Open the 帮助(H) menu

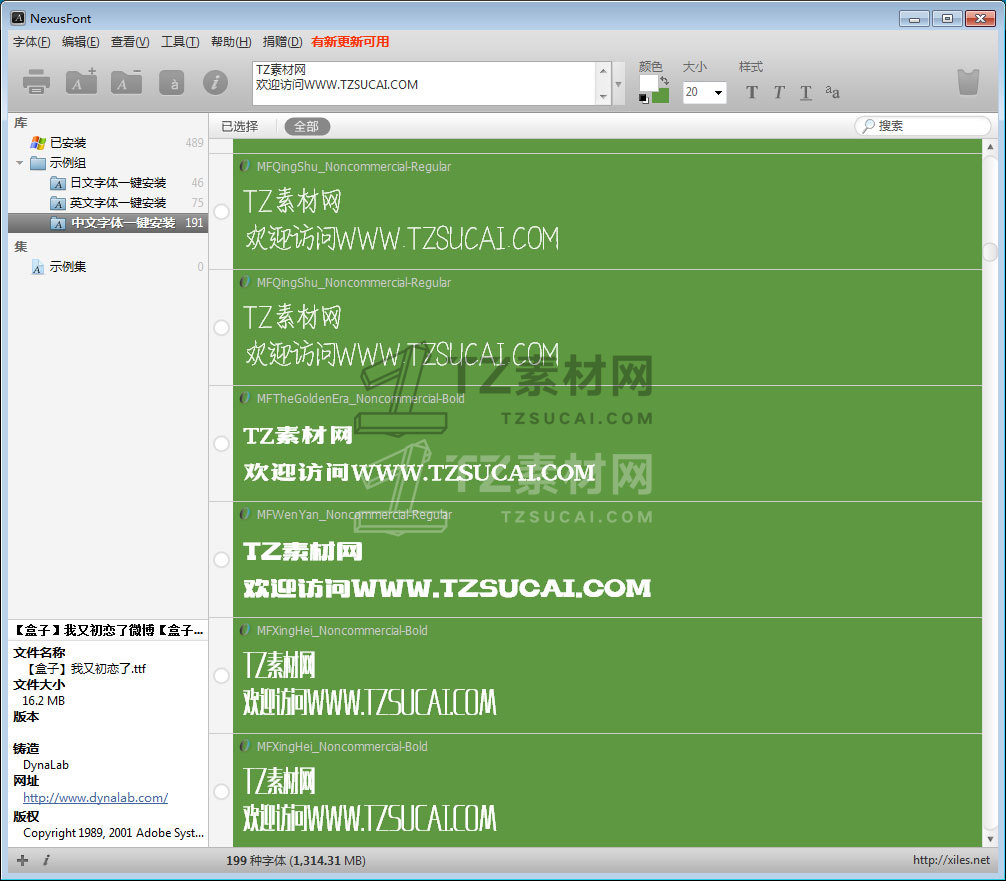pos(231,42)
